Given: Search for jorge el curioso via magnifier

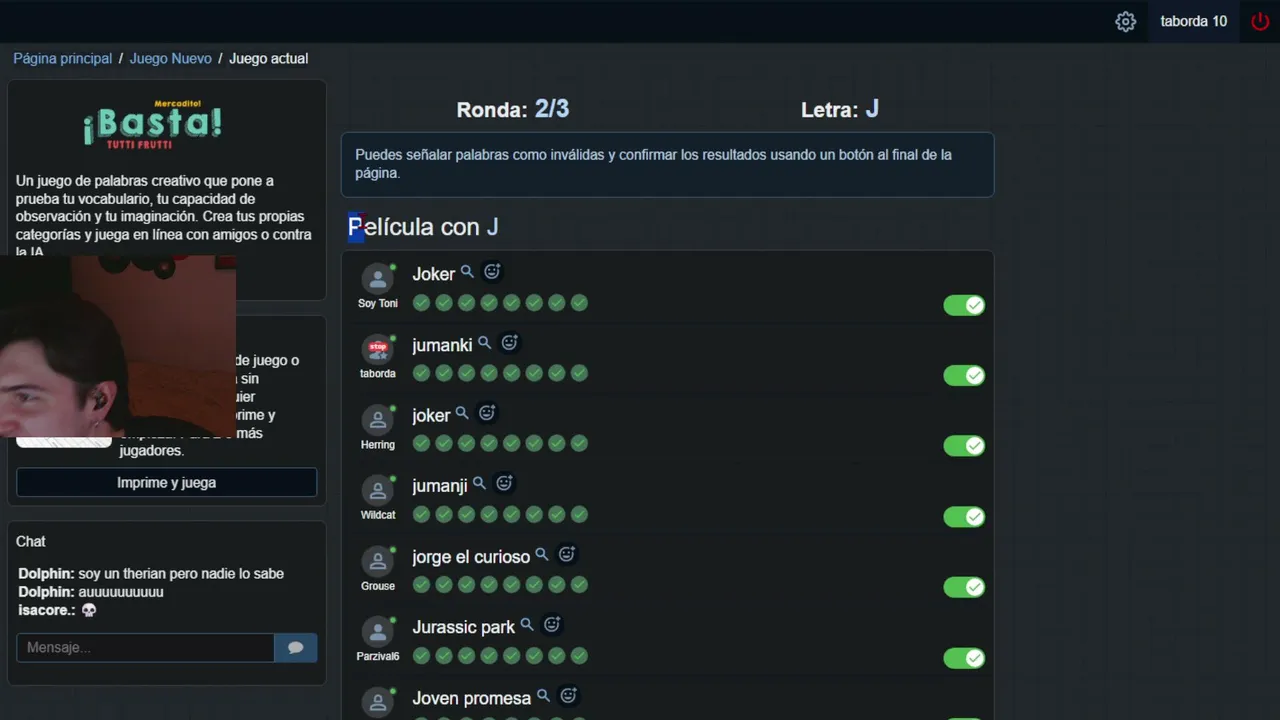Looking at the screenshot, I should pyautogui.click(x=541, y=555).
